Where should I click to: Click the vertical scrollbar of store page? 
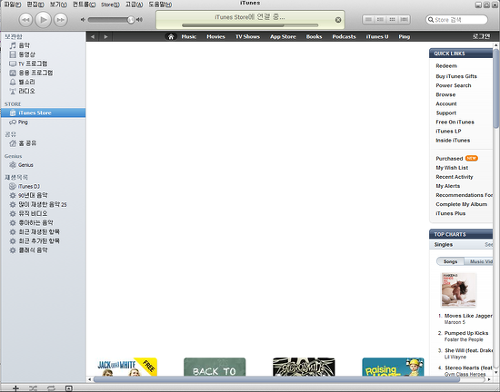[496, 88]
